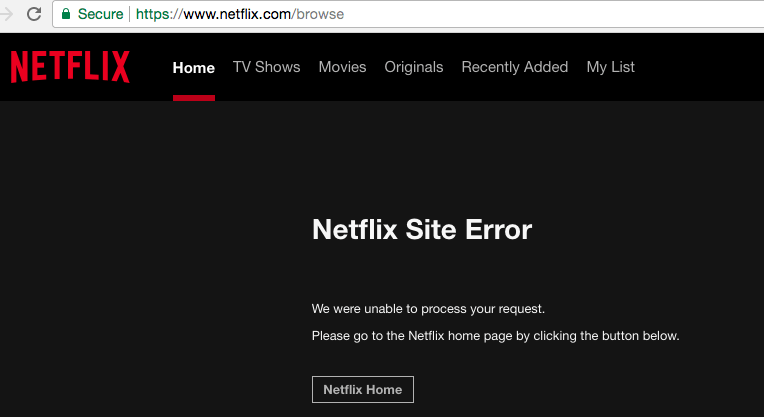Screen dimensions: 764x417
Task: Click the forward arrow icon
Action: (6, 14)
